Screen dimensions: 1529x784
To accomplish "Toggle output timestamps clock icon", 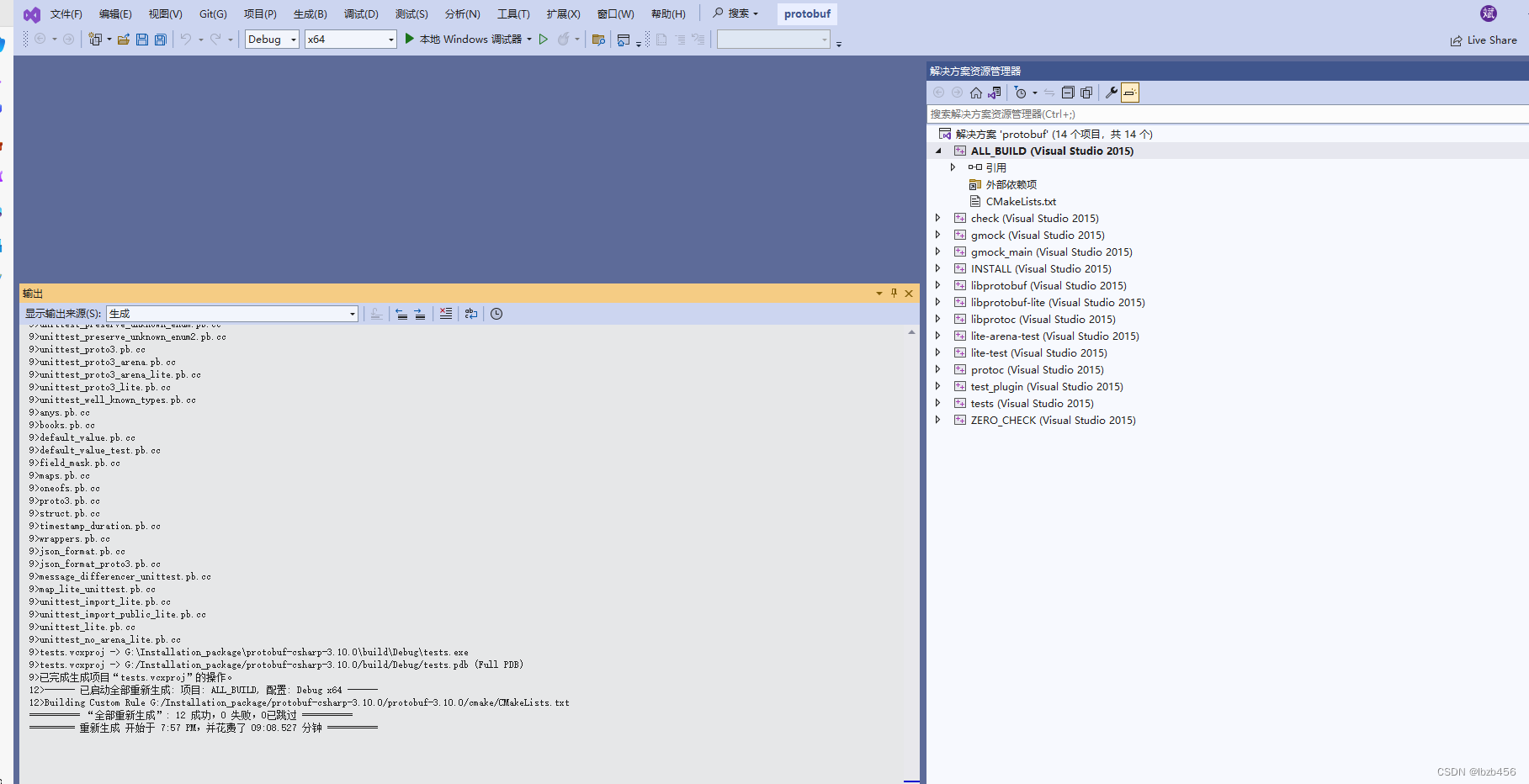I will click(x=496, y=314).
